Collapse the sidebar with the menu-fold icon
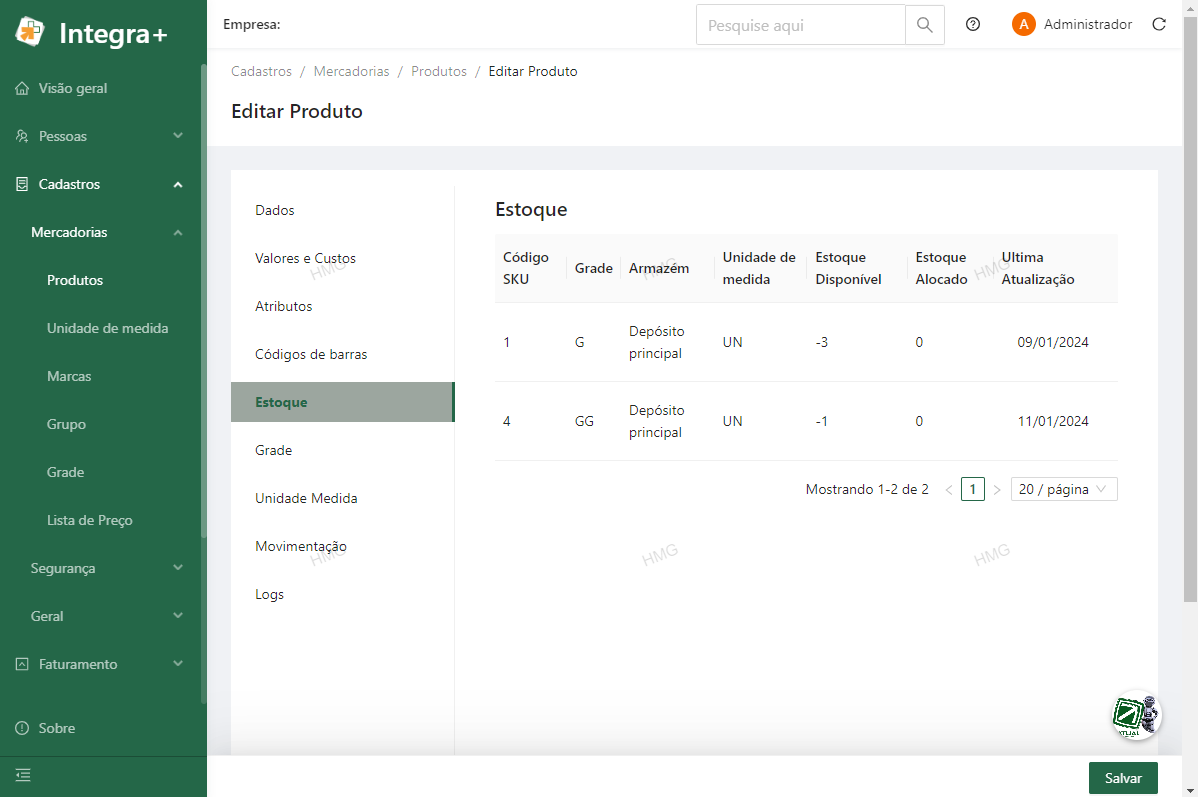 (23, 776)
